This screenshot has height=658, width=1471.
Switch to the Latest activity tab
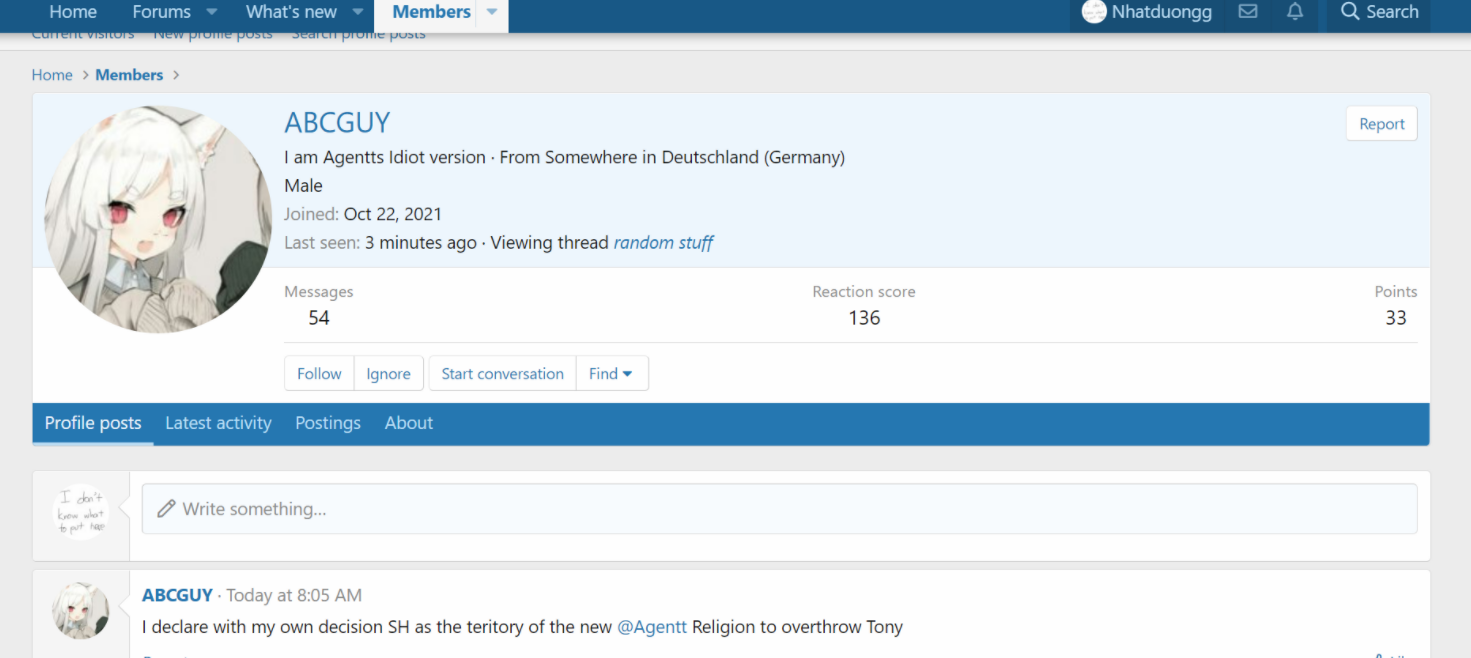point(218,423)
